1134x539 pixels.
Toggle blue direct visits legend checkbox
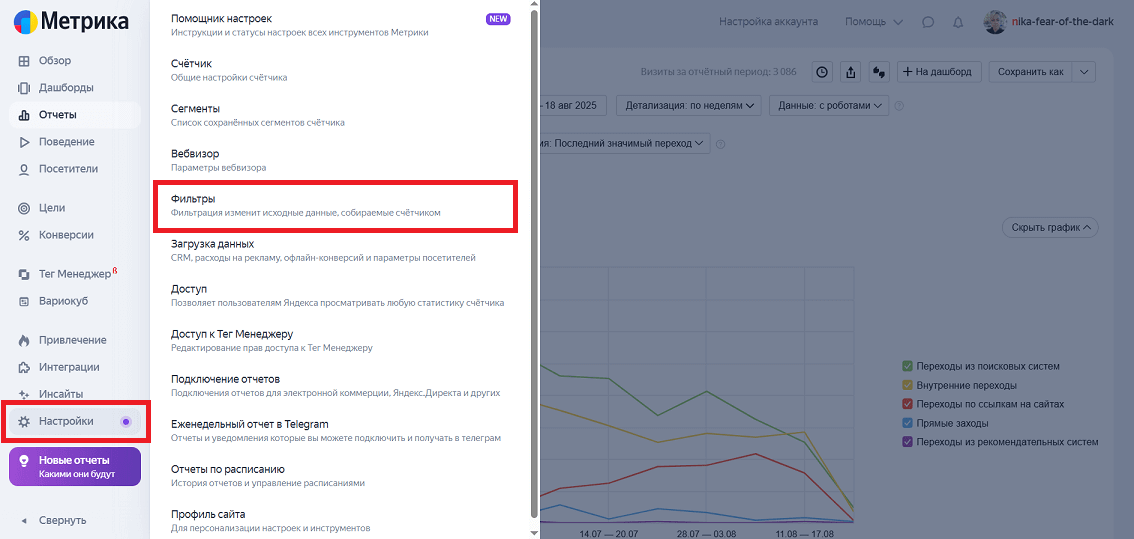(x=907, y=423)
